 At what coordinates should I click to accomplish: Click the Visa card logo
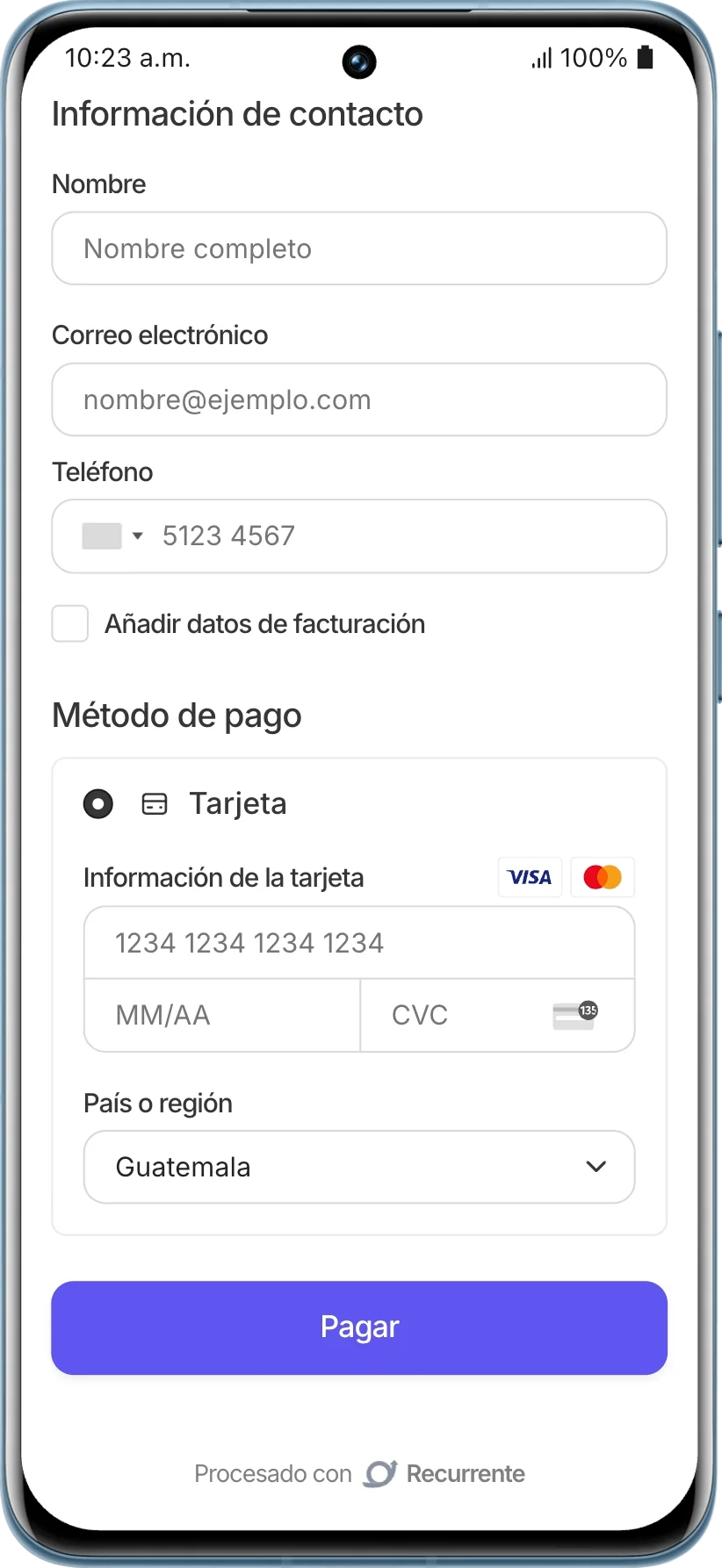pyautogui.click(x=530, y=877)
